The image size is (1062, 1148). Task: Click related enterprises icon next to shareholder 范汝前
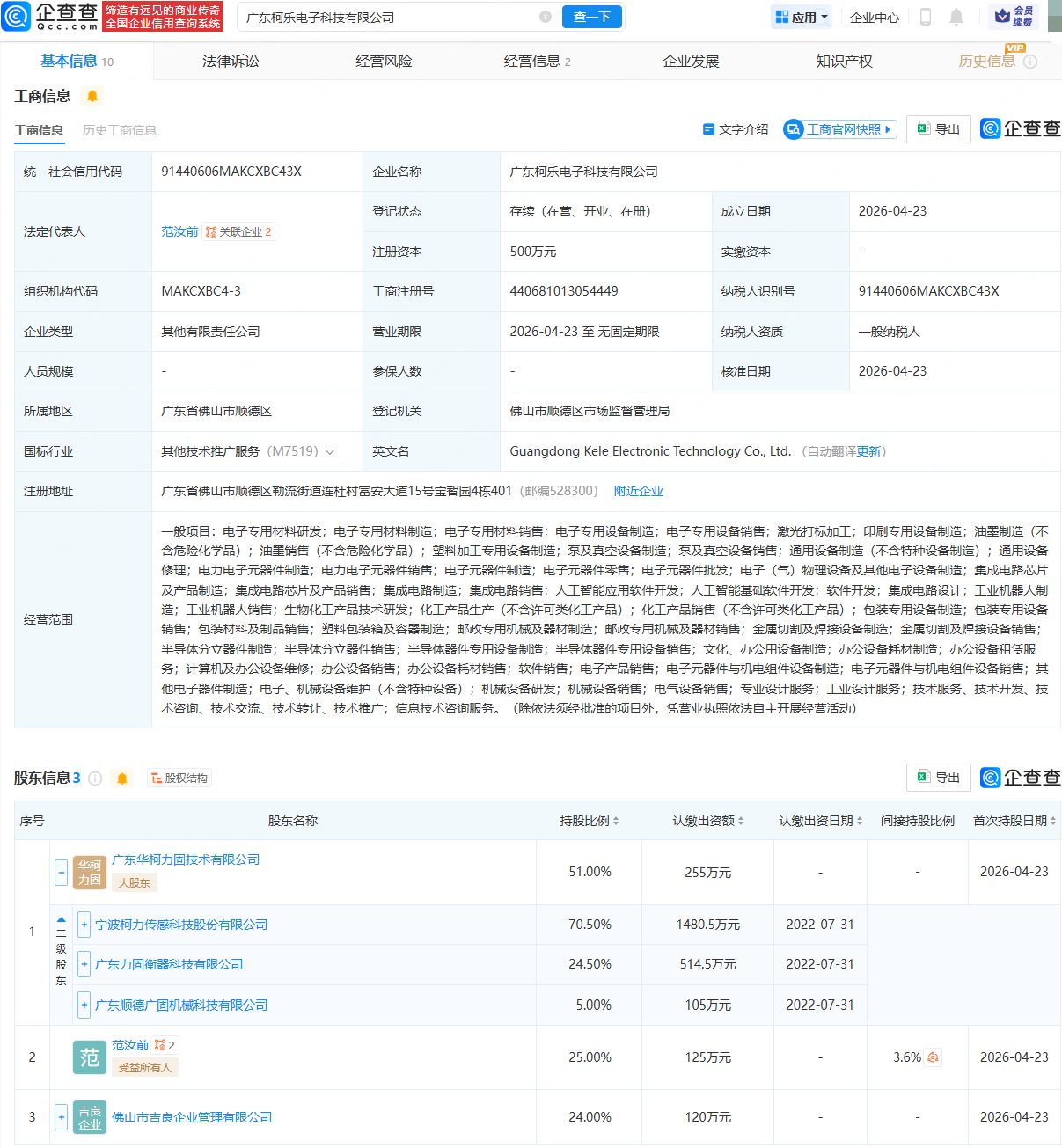165,1045
